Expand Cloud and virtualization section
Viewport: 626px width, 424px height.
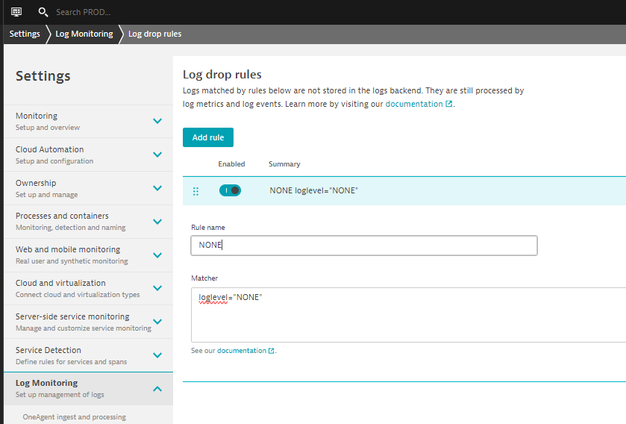point(157,288)
